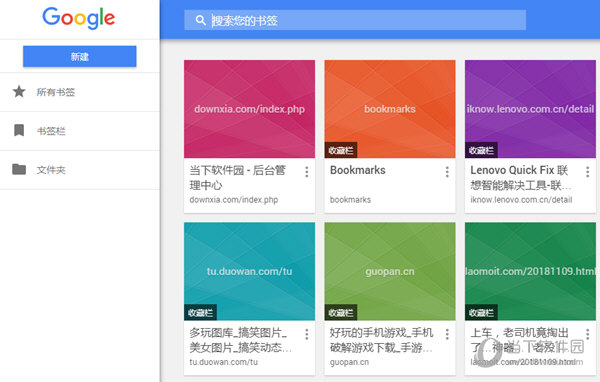Screen dimensions: 600x382
Task: Open more options for 上车，老司机 card
Action: tap(587, 334)
